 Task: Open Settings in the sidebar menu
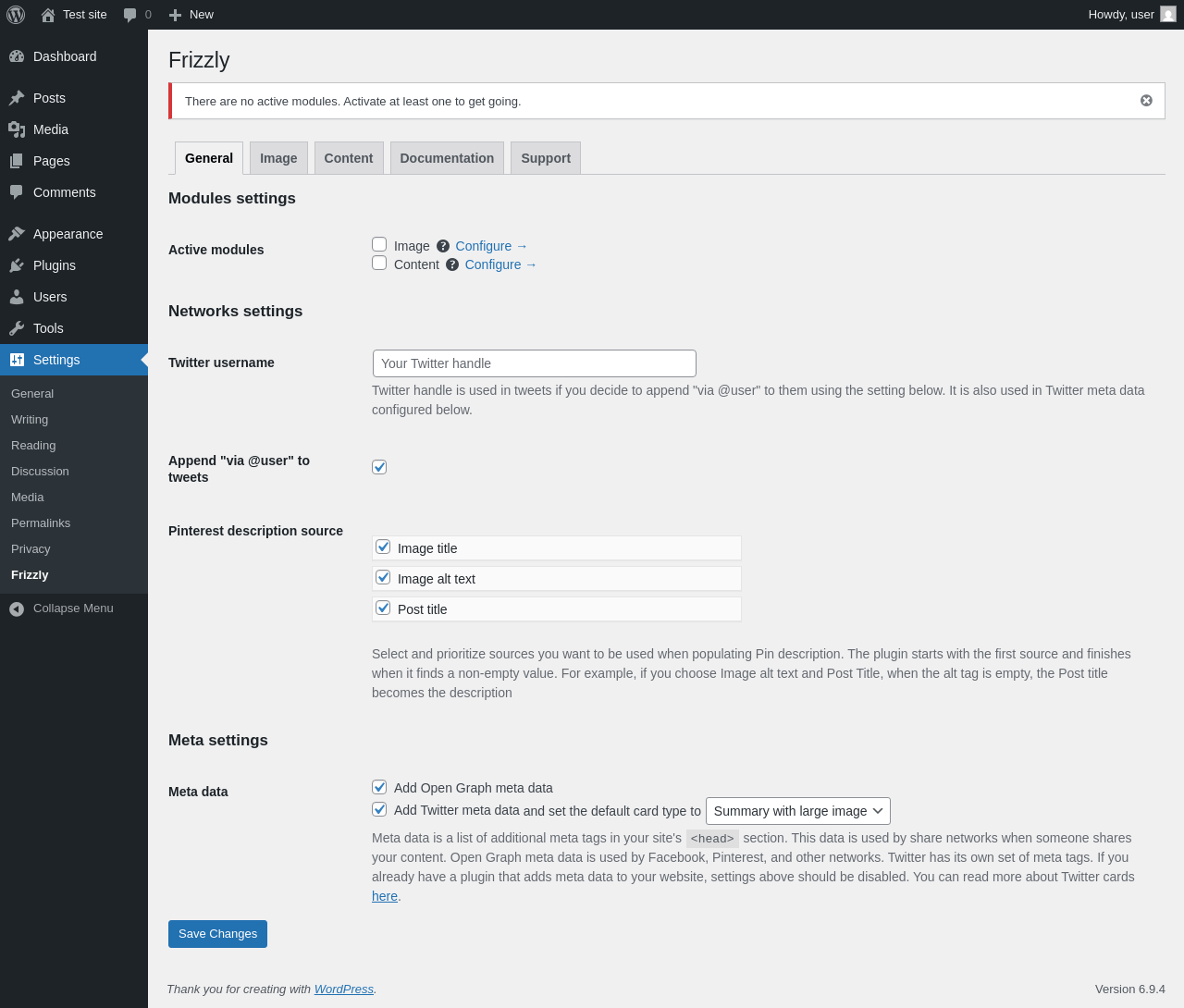pyautogui.click(x=74, y=360)
